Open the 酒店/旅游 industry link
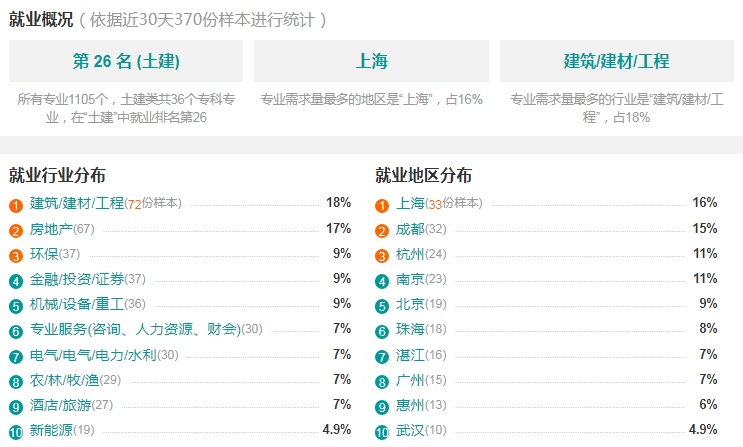This screenshot has width=743, height=447. click(x=60, y=405)
